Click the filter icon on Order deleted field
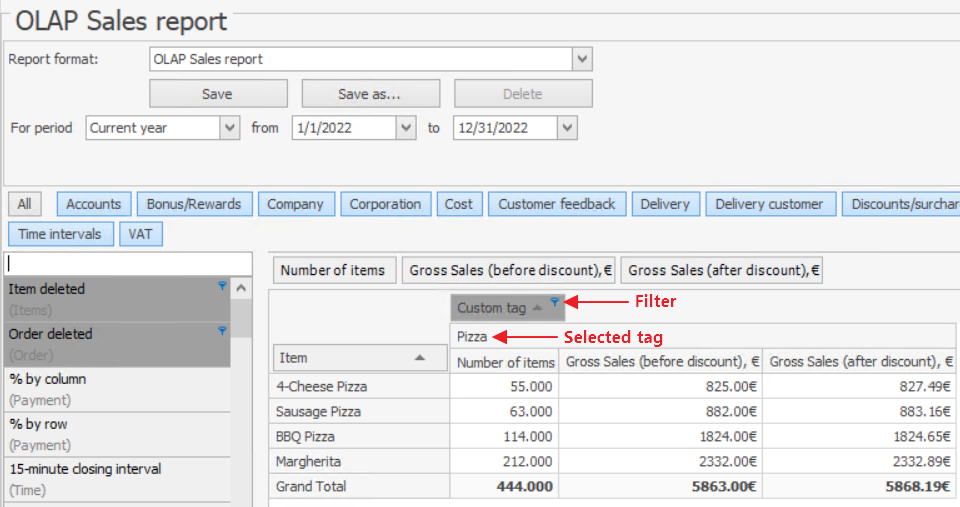 click(222, 331)
